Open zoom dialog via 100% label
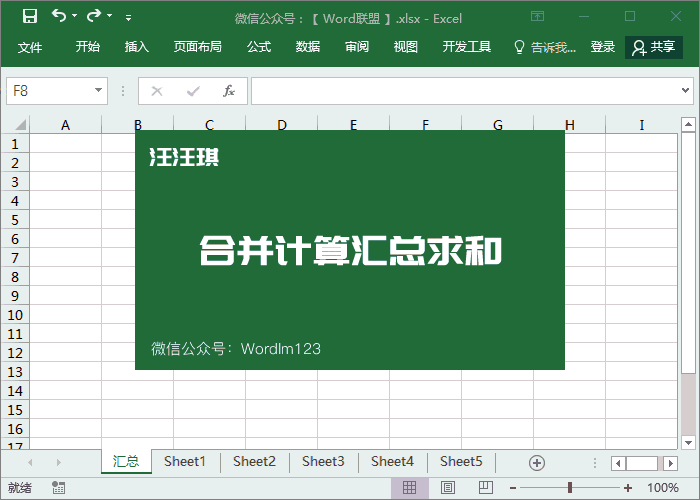Image resolution: width=700 pixels, height=500 pixels. [x=663, y=488]
